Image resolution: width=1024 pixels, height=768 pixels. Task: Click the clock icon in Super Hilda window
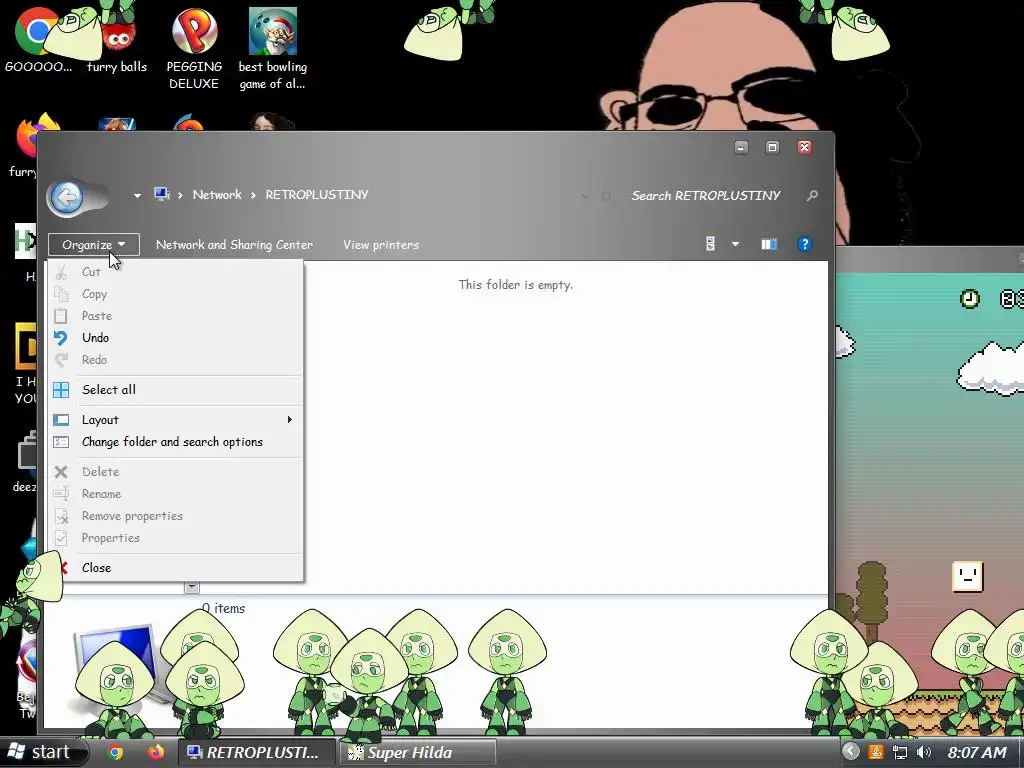point(970,299)
